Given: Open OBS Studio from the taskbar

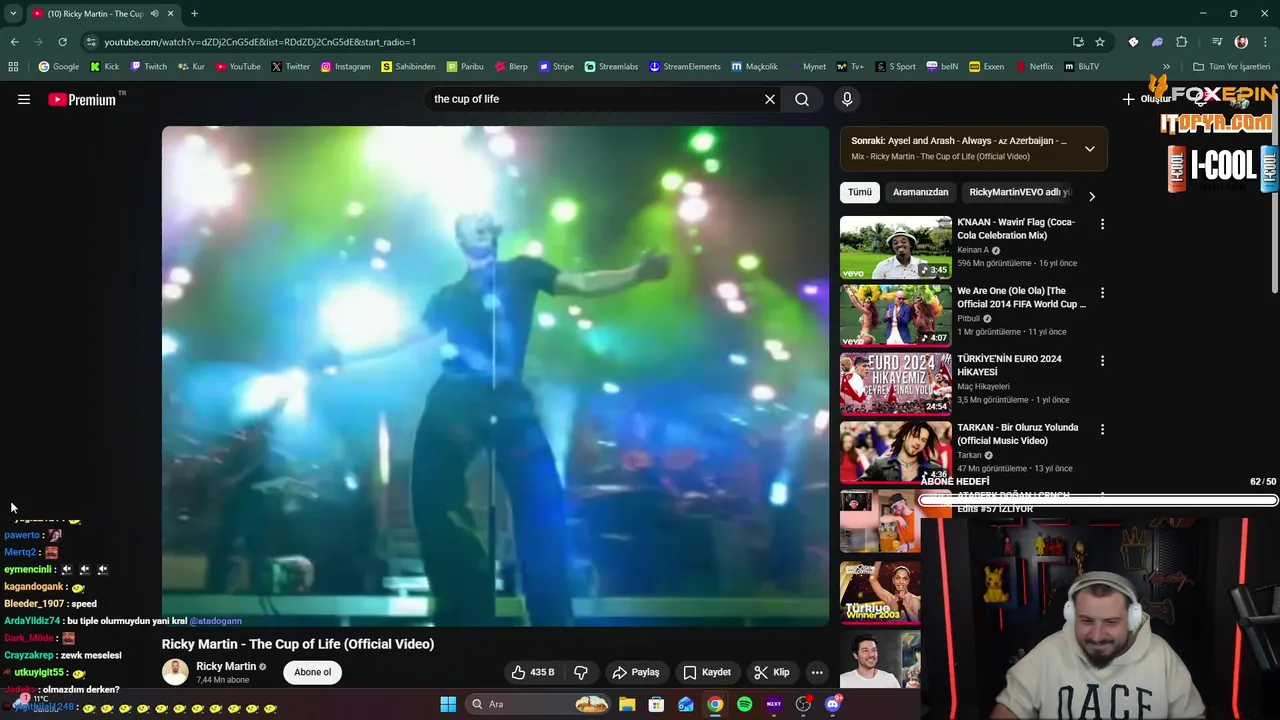Looking at the screenshot, I should pos(803,704).
